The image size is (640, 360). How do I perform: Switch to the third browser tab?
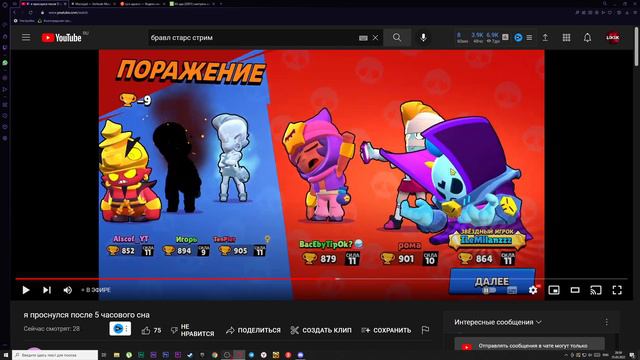142,4
